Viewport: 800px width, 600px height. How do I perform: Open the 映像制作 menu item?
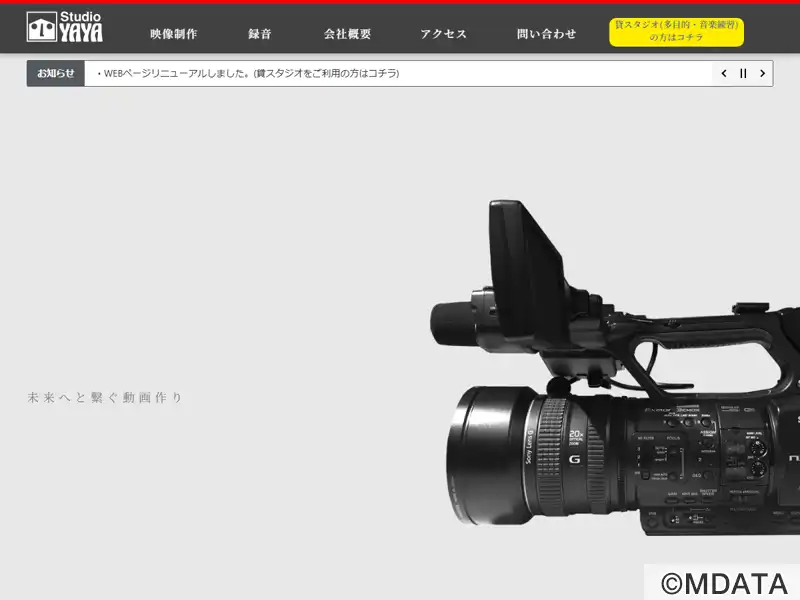tap(173, 34)
